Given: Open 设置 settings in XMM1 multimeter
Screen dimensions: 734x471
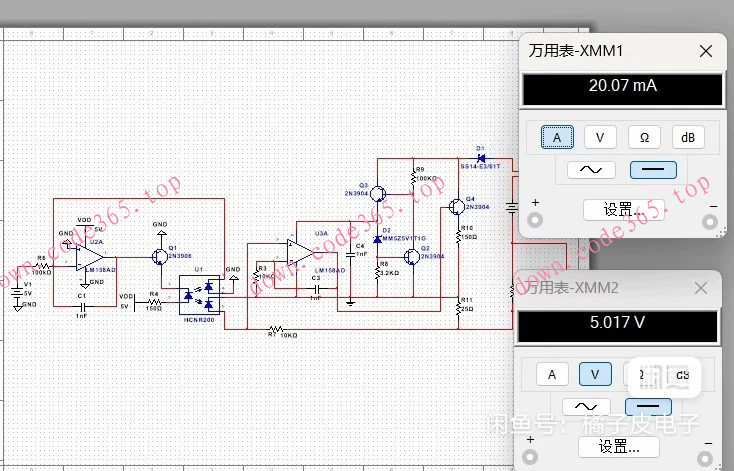Looking at the screenshot, I should (622, 210).
